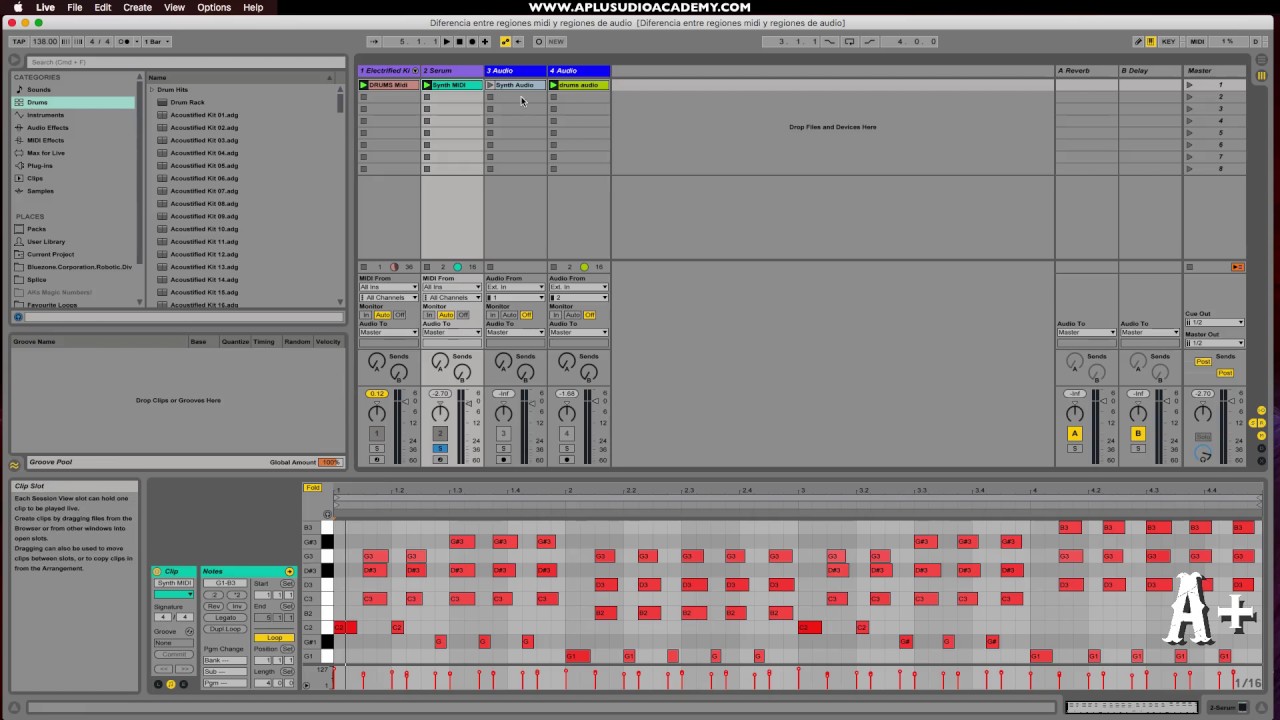
Task: Arm track 4 for recording
Action: pyautogui.click(x=567, y=459)
